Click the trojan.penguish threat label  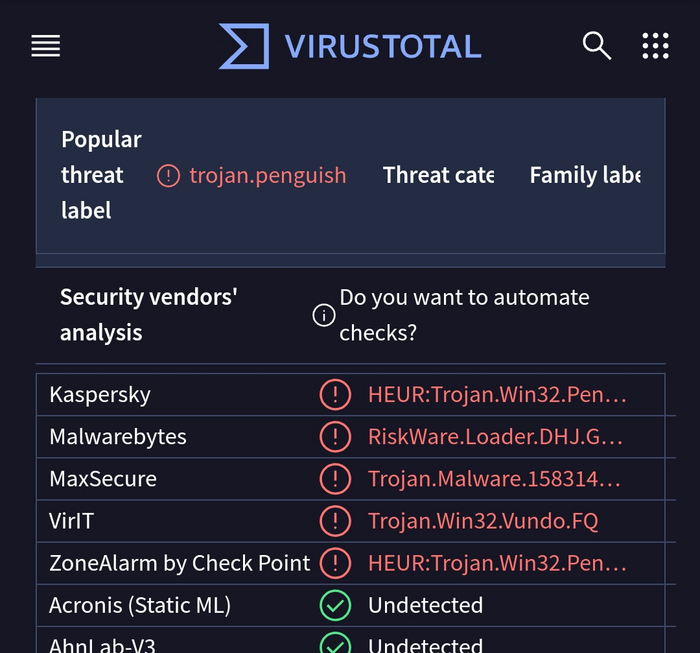coord(267,176)
